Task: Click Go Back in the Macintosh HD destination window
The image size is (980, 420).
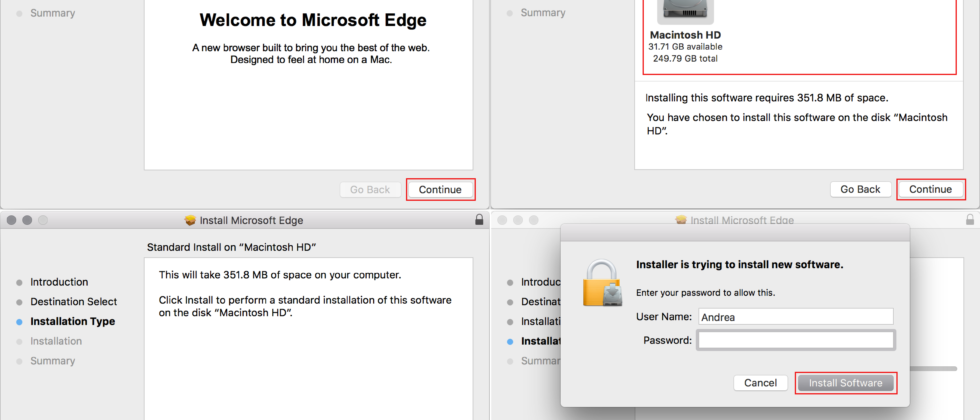Action: click(x=861, y=189)
